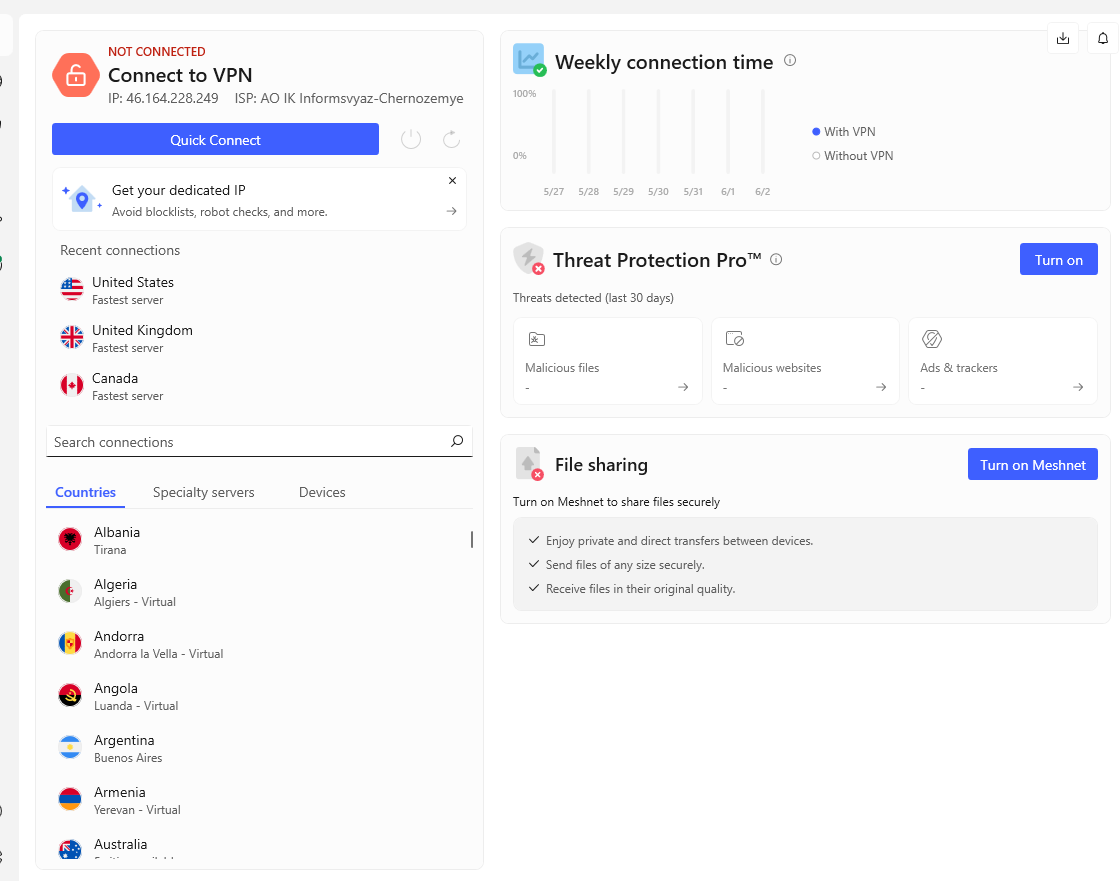Select Albania country name
1120x881 pixels.
click(117, 532)
